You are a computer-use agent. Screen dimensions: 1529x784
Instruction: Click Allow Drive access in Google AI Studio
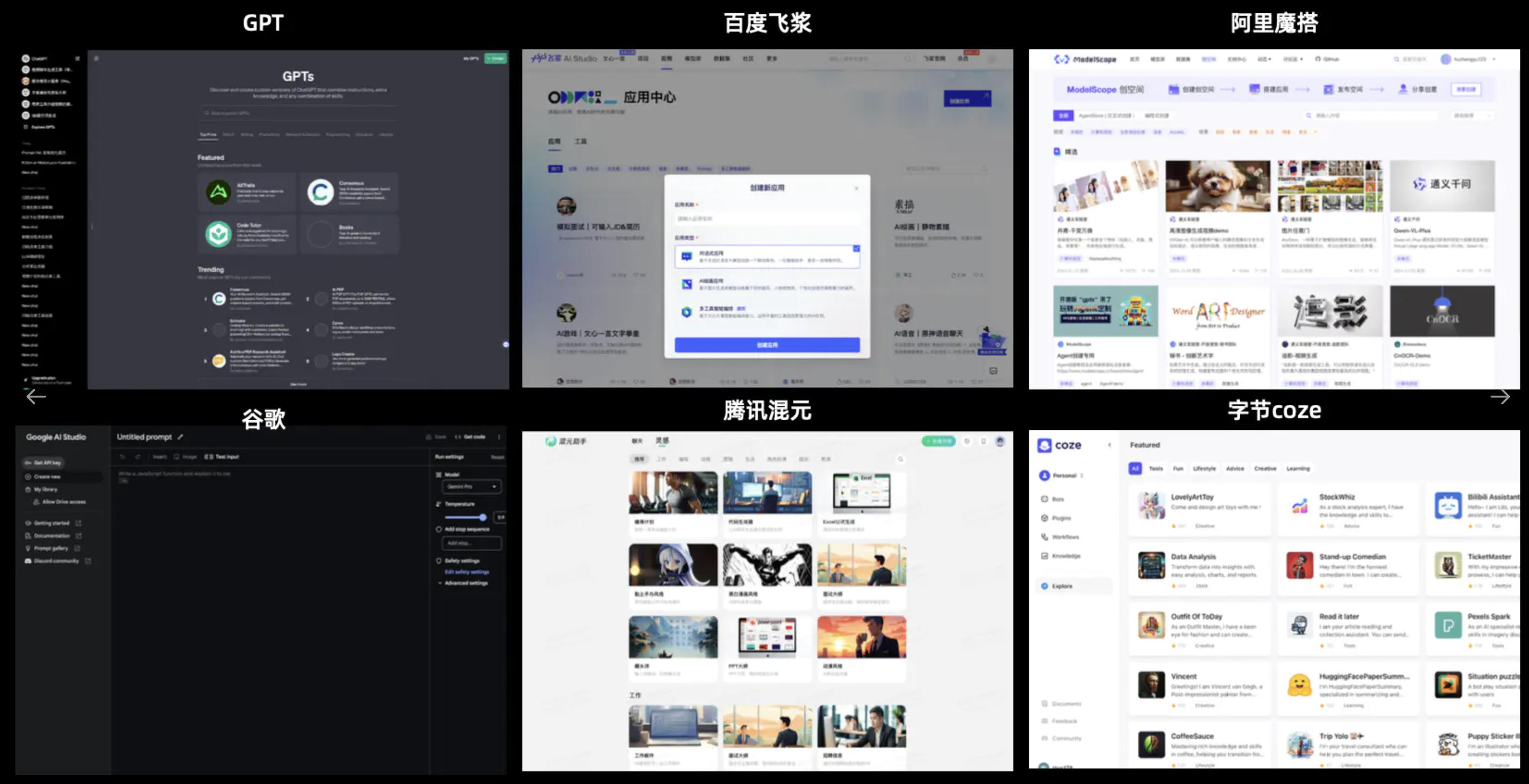[63, 502]
